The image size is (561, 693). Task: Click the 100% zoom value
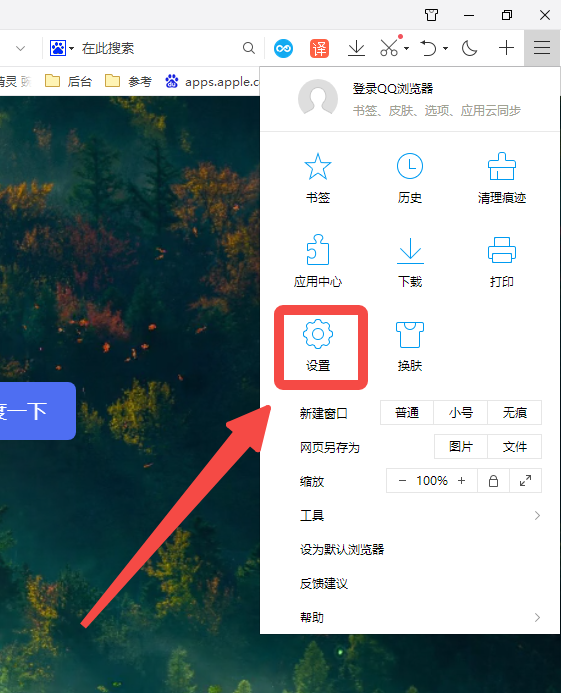coord(432,480)
